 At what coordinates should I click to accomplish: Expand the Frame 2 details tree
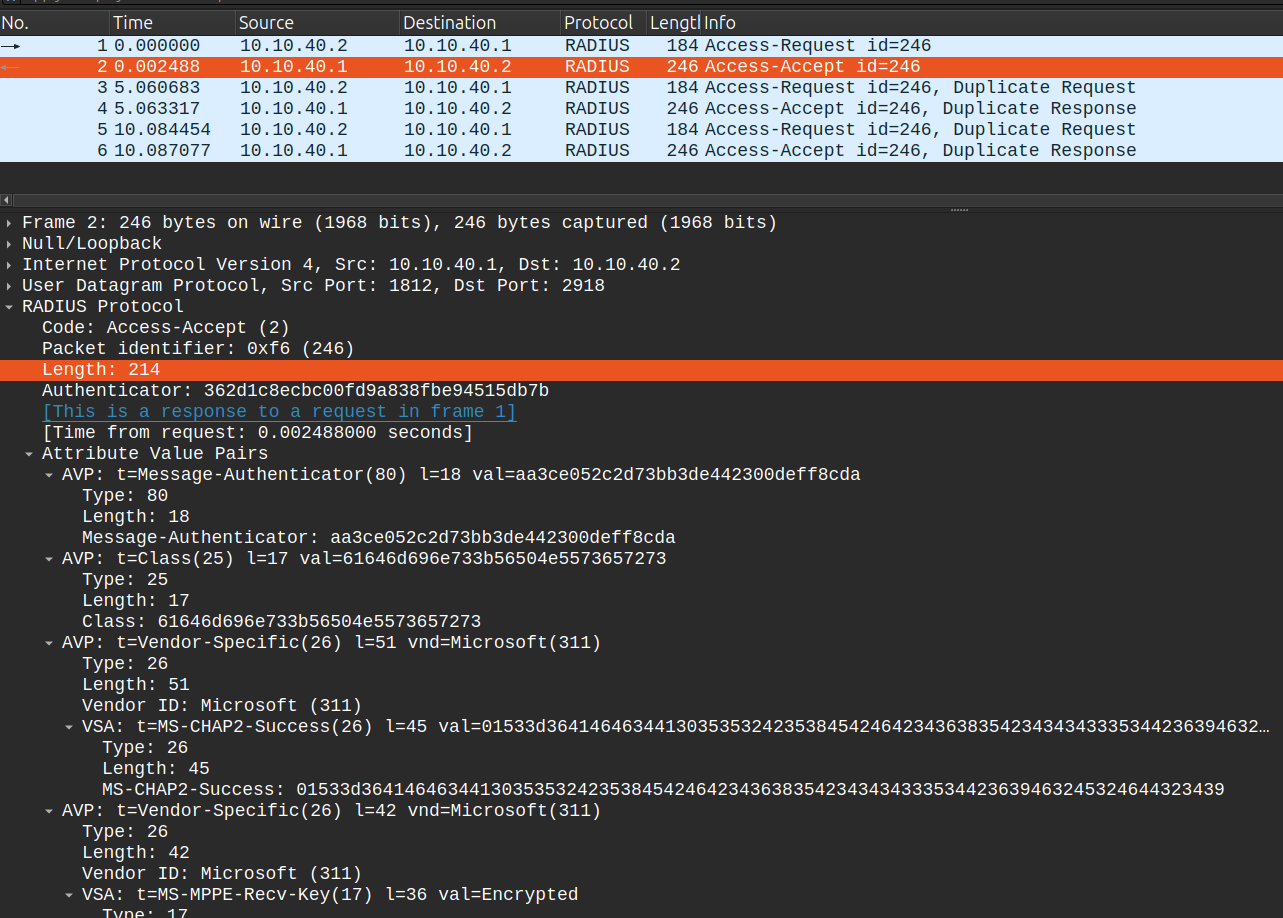[10, 223]
